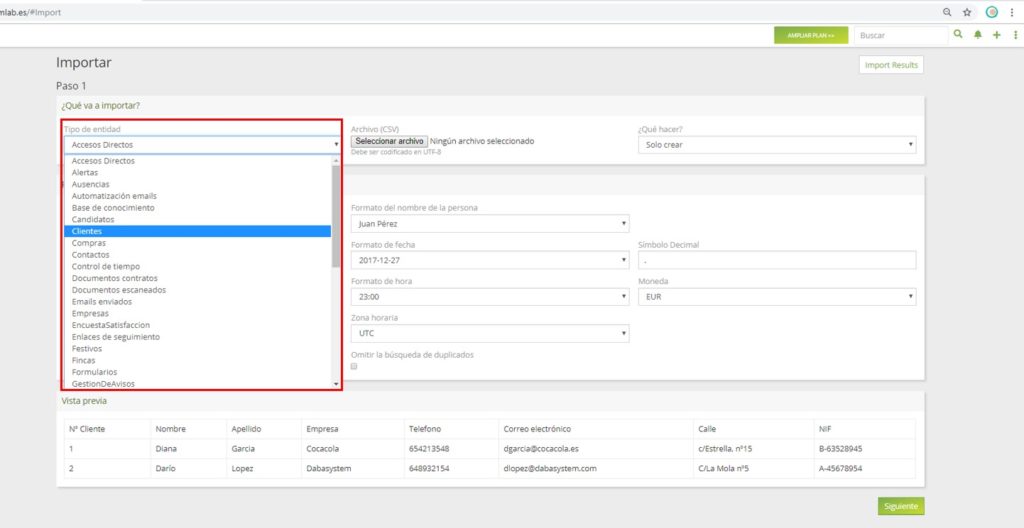Choose Emails enviados option
This screenshot has width=1024, height=528.
click(x=198, y=302)
